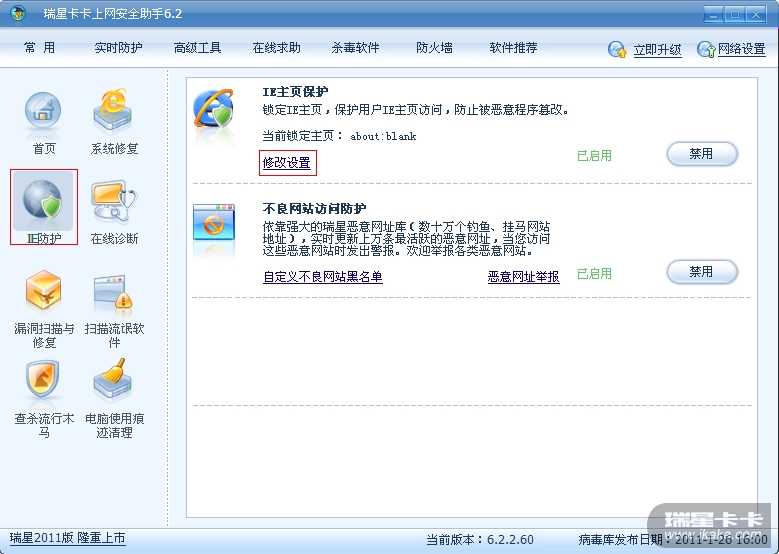Minimize the Rising Kaka window
Viewport: 779px width, 554px height.
click(x=714, y=14)
